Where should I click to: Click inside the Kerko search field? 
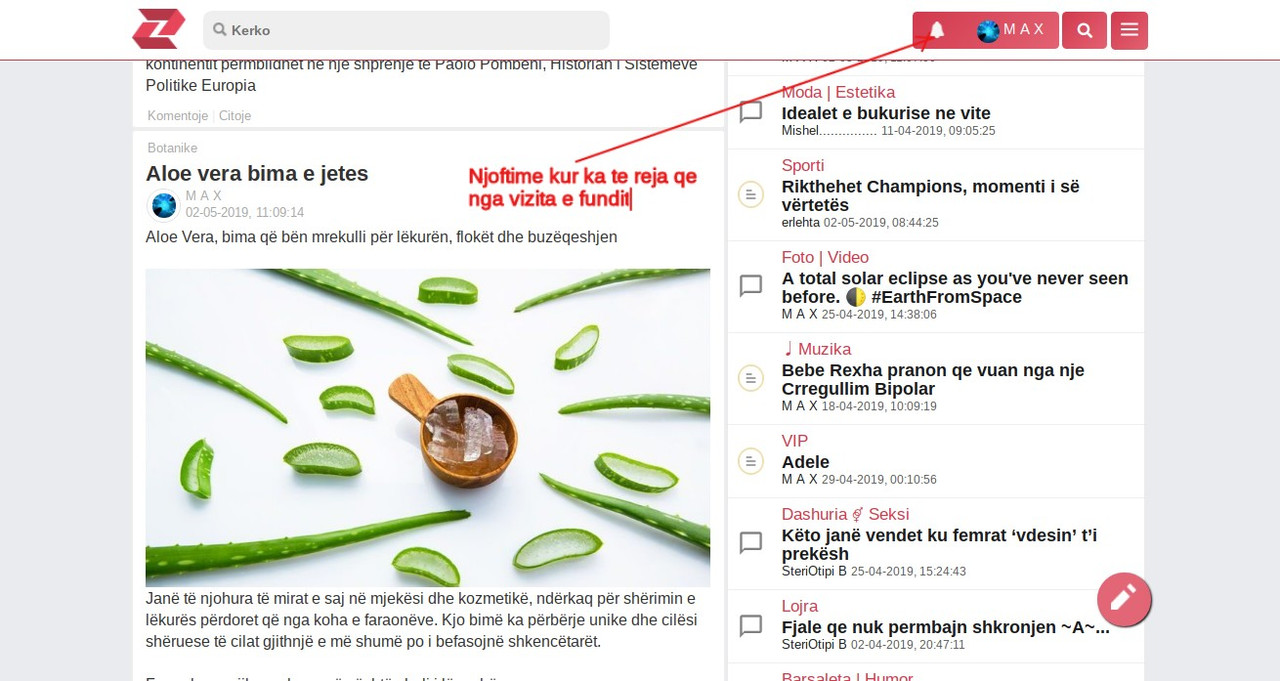click(x=406, y=30)
